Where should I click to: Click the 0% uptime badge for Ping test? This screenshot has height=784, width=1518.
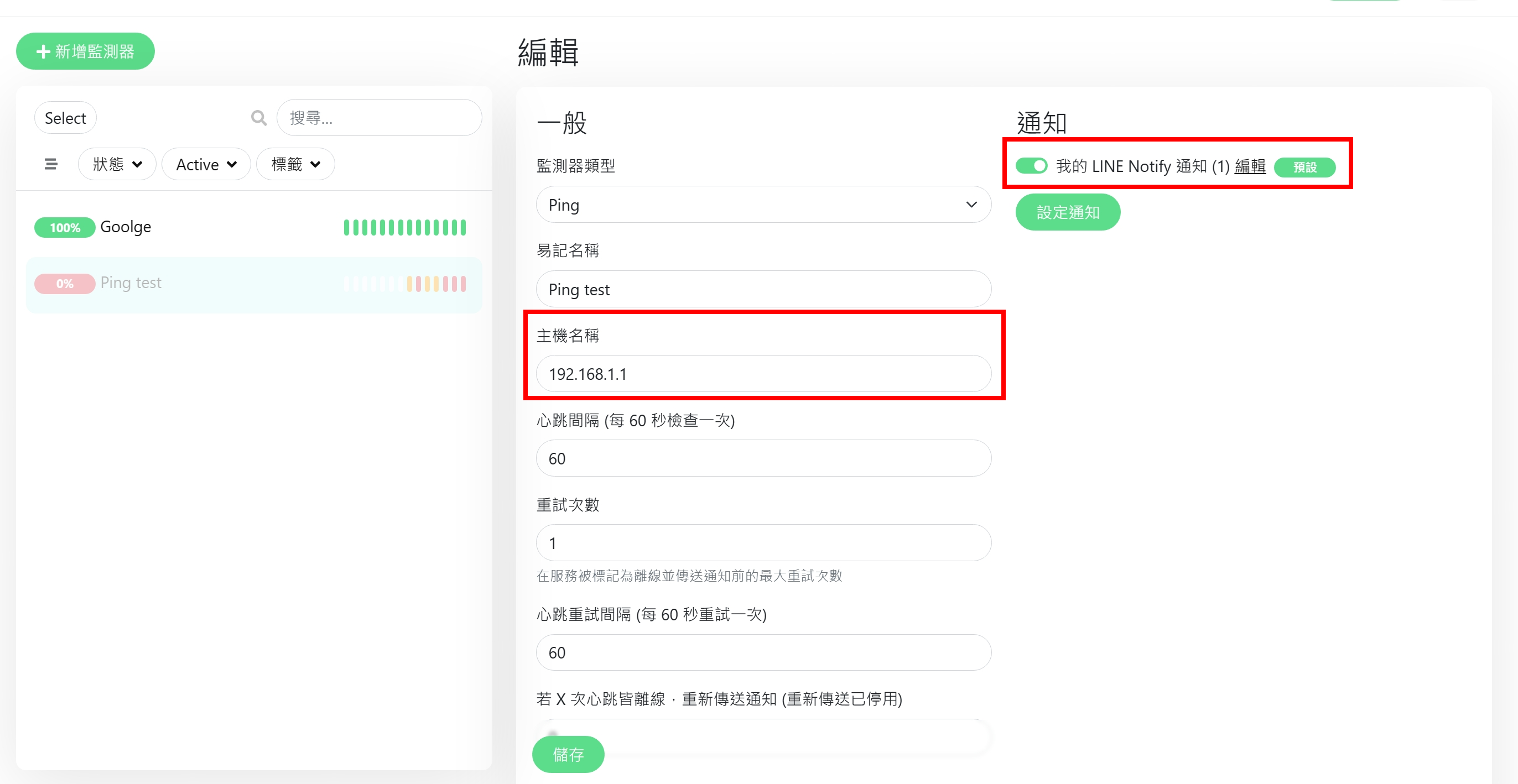(x=64, y=284)
